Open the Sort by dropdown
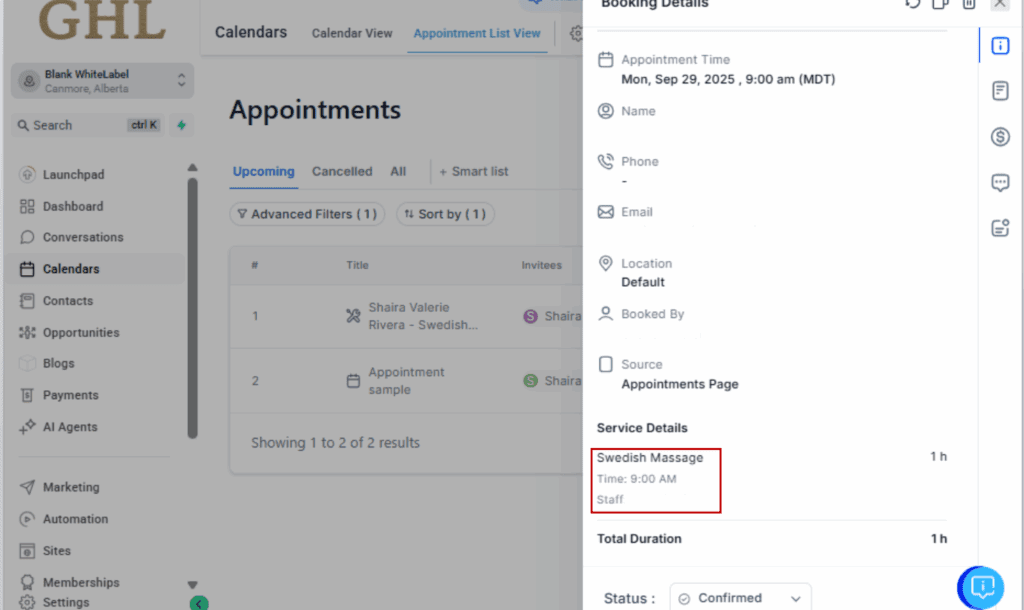This screenshot has width=1024, height=610. coord(445,214)
